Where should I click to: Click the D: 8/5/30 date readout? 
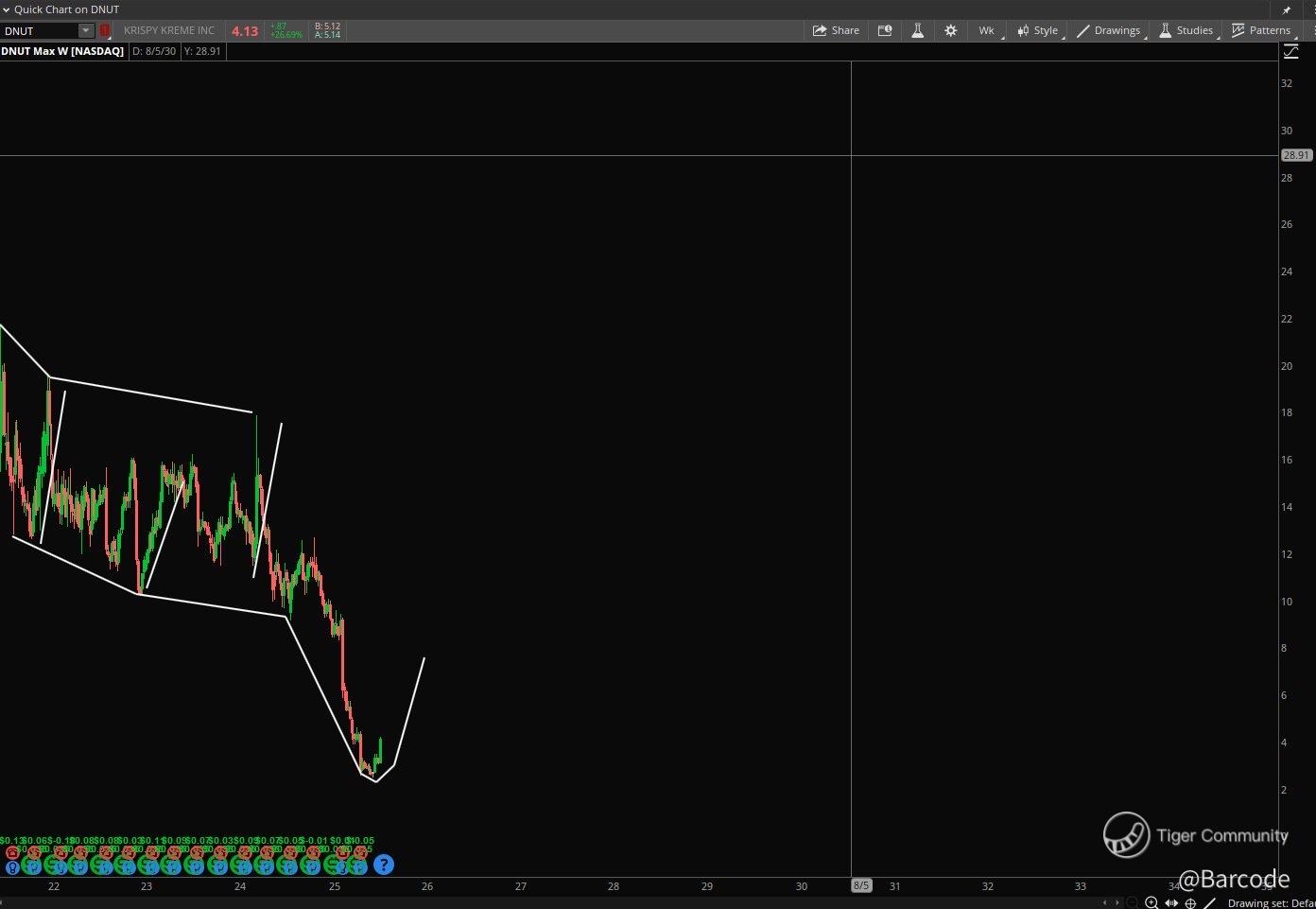[x=154, y=51]
